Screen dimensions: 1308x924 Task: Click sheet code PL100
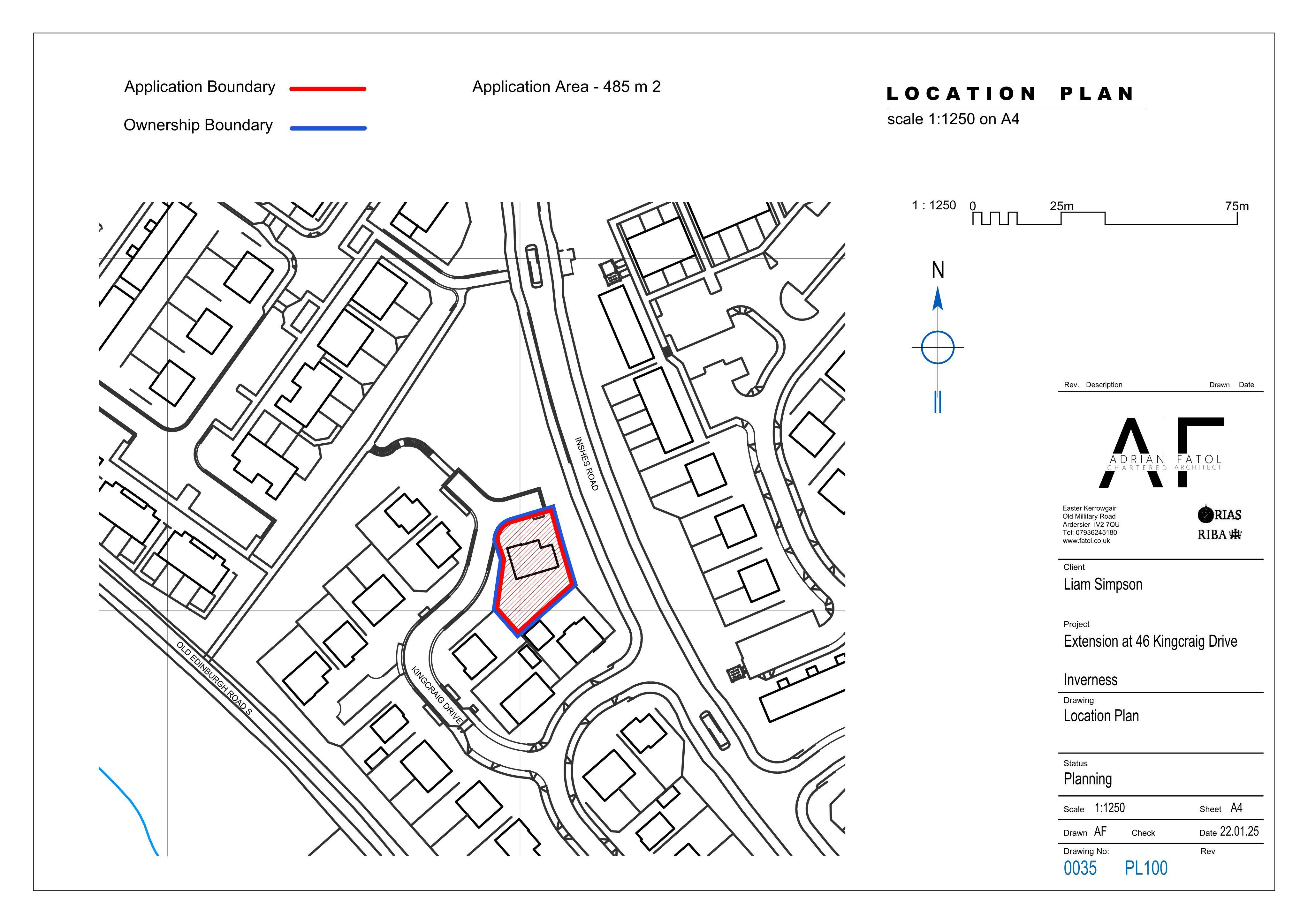pos(1146,868)
